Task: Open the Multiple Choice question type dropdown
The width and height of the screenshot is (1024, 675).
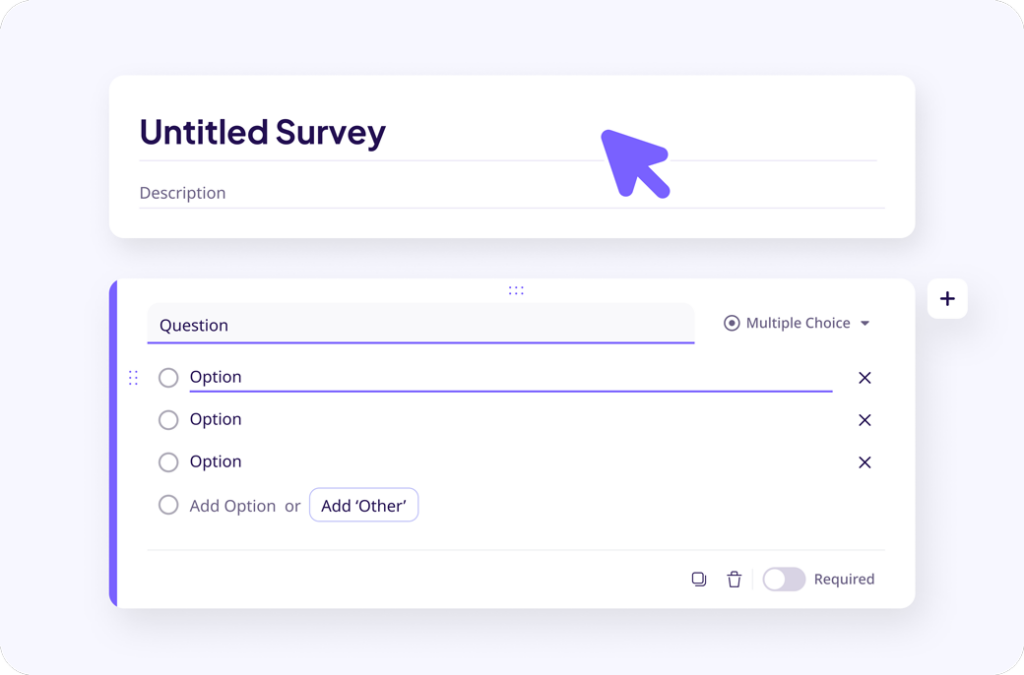Action: pyautogui.click(x=797, y=323)
